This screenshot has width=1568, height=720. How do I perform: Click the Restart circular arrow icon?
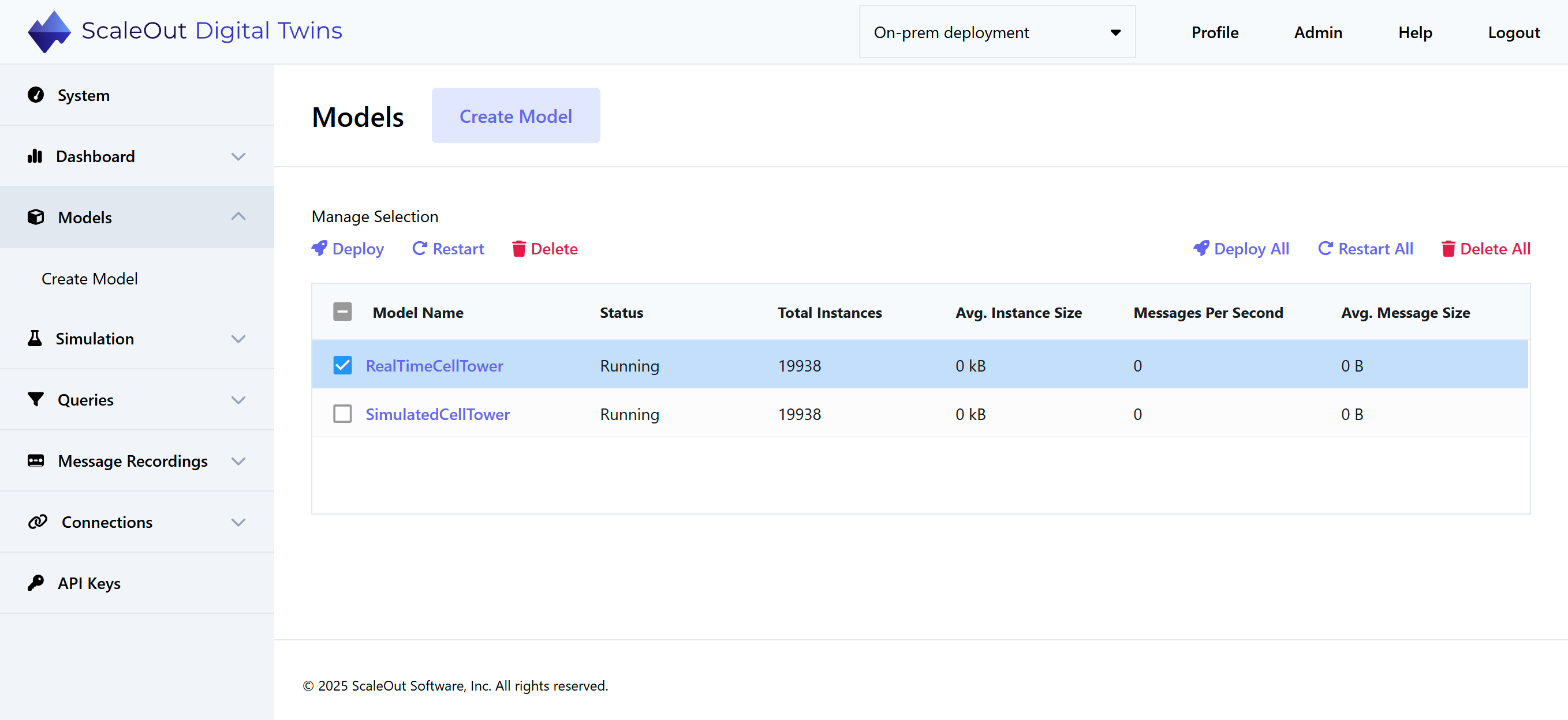(419, 248)
